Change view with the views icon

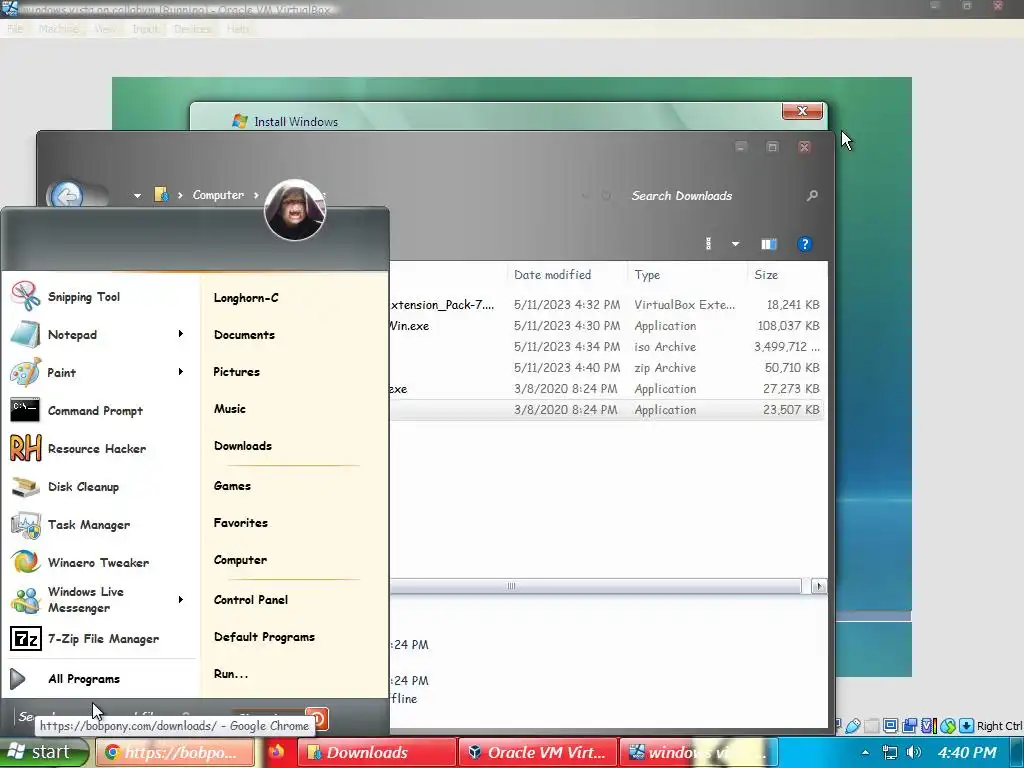pos(709,244)
